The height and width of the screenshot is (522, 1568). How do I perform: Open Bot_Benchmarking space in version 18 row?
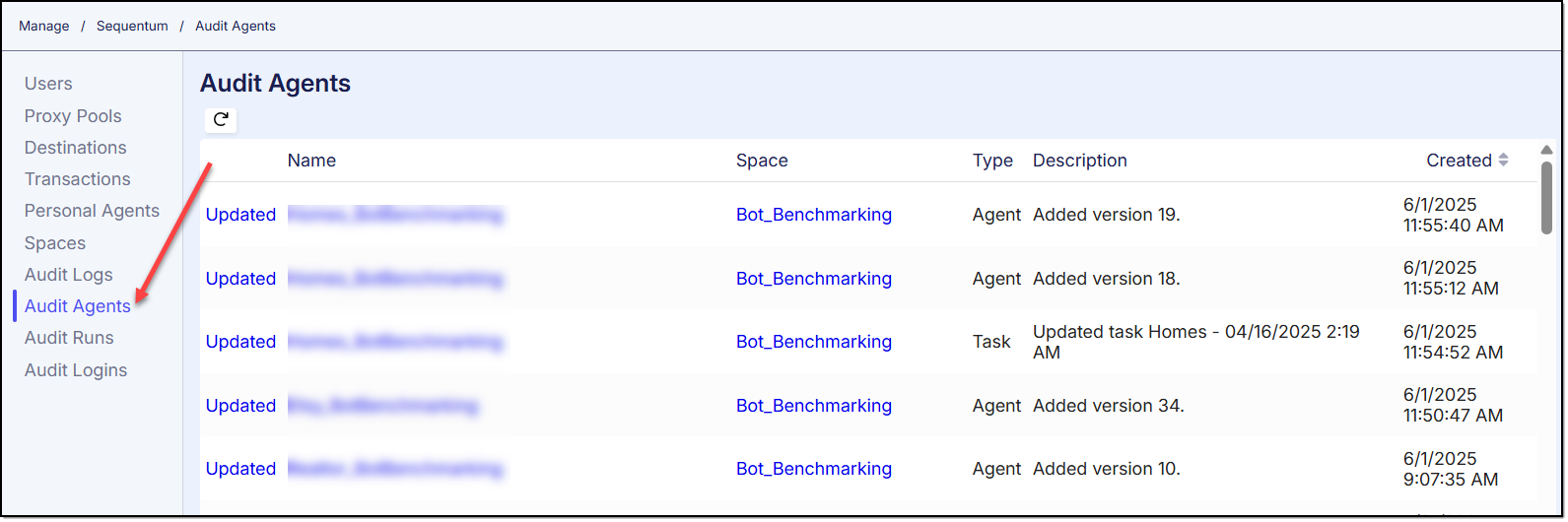point(813,279)
